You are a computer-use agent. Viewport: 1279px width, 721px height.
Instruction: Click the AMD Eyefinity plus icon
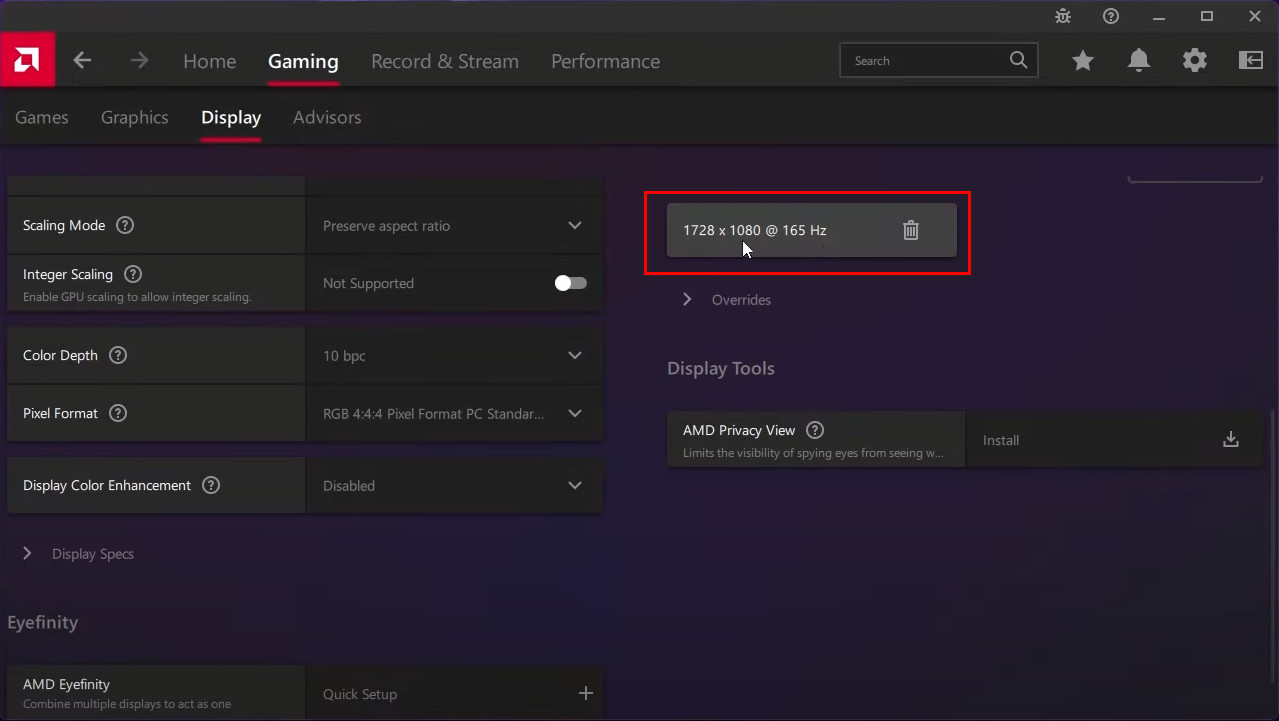click(x=586, y=693)
